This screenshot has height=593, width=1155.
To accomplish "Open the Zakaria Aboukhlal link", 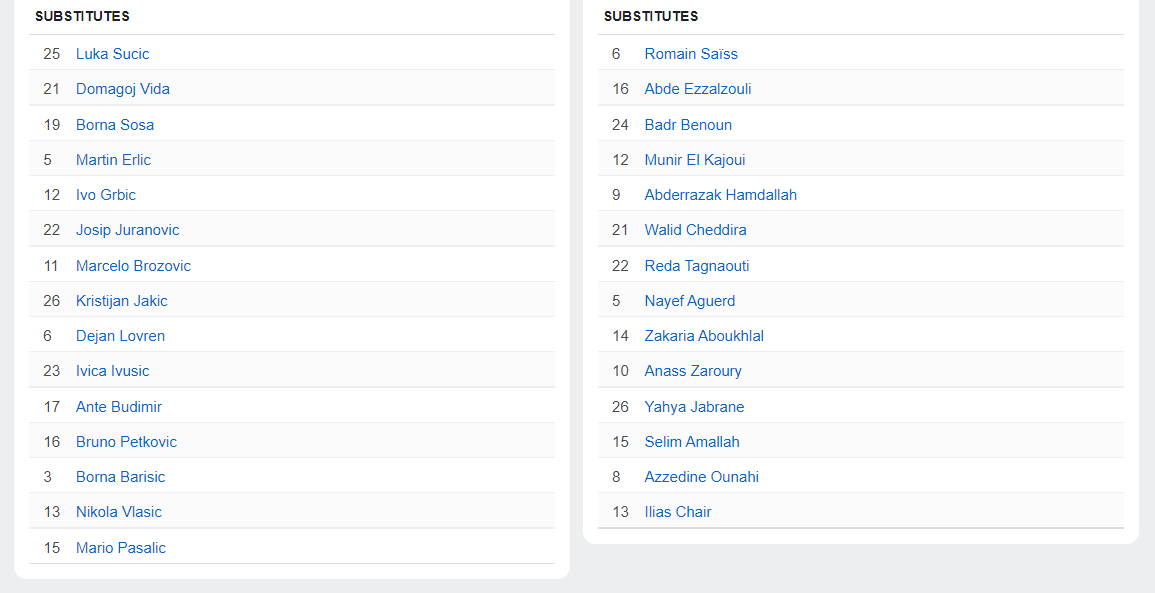I will [704, 336].
